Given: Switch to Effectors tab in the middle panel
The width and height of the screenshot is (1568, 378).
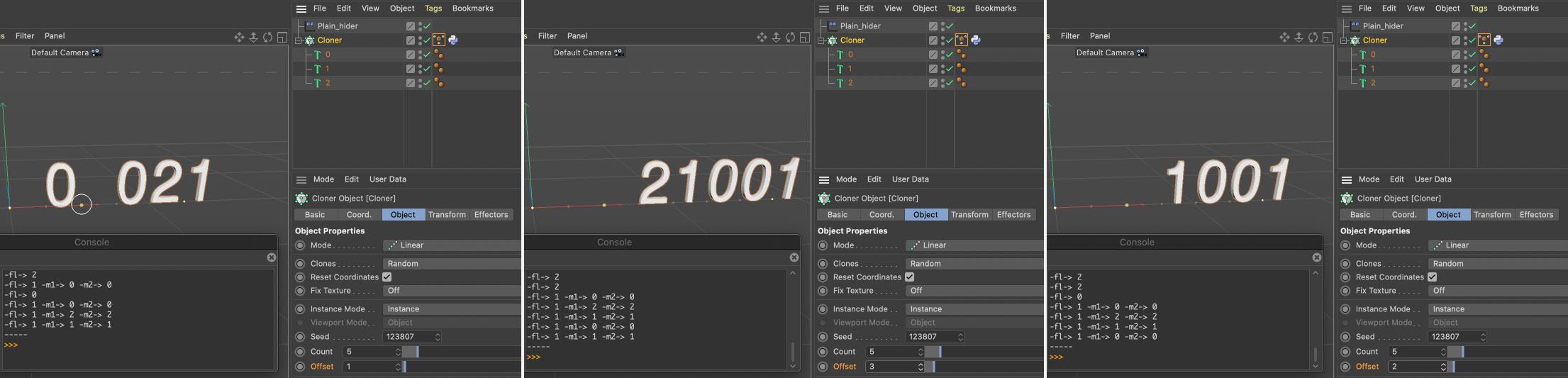Looking at the screenshot, I should pos(1013,215).
